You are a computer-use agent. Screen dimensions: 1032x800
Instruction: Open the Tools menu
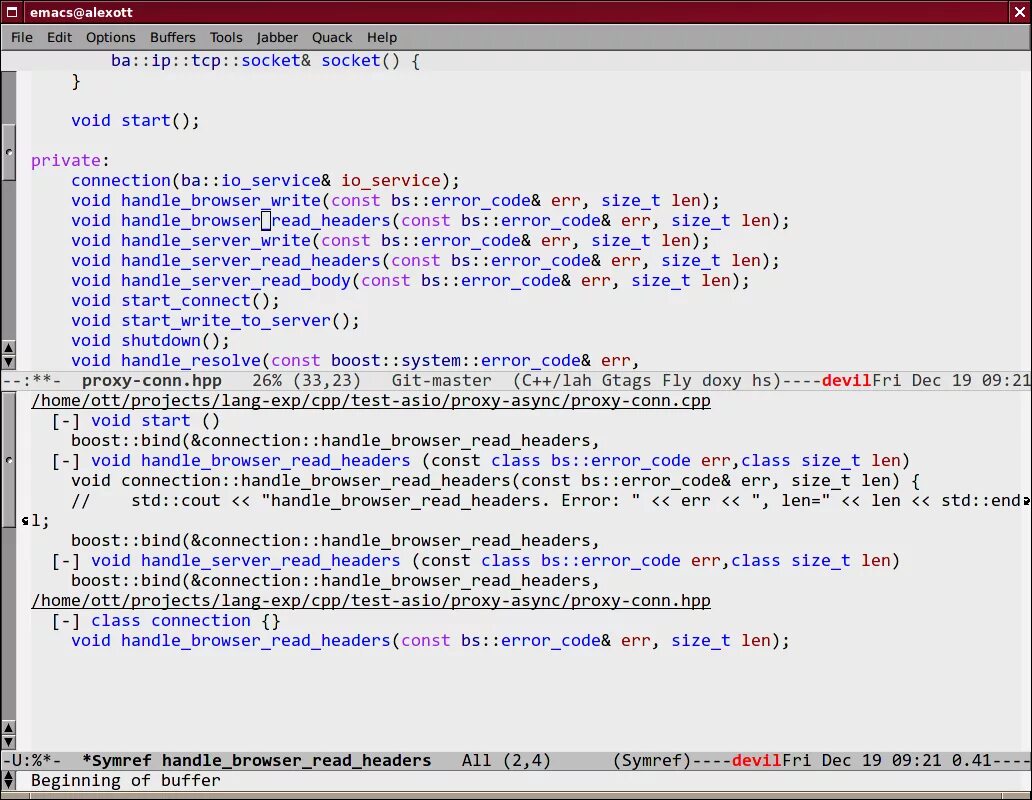tap(226, 38)
